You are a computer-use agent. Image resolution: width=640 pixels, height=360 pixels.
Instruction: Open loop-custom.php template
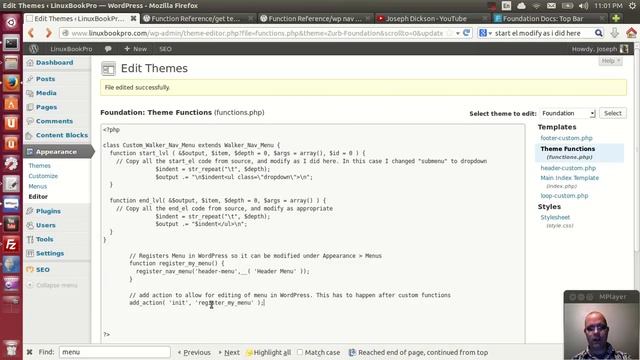pyautogui.click(x=564, y=196)
